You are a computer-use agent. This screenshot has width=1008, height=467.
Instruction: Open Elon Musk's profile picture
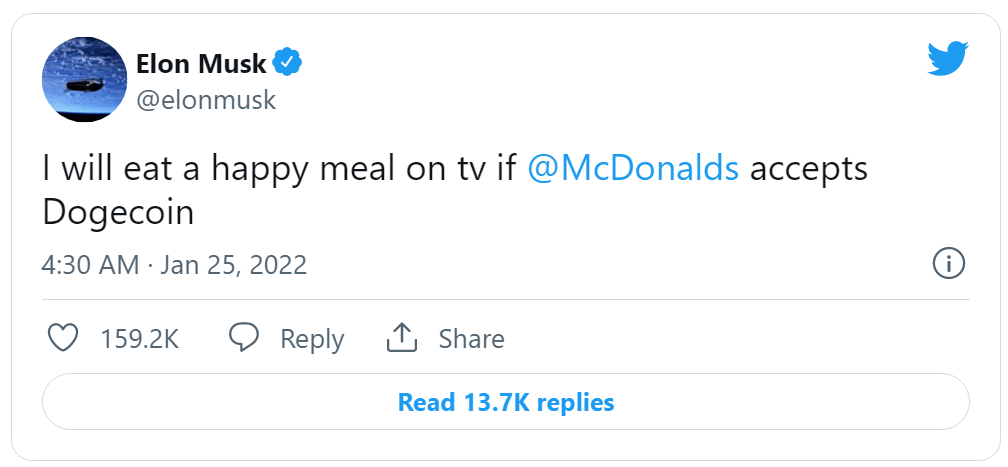[82, 81]
